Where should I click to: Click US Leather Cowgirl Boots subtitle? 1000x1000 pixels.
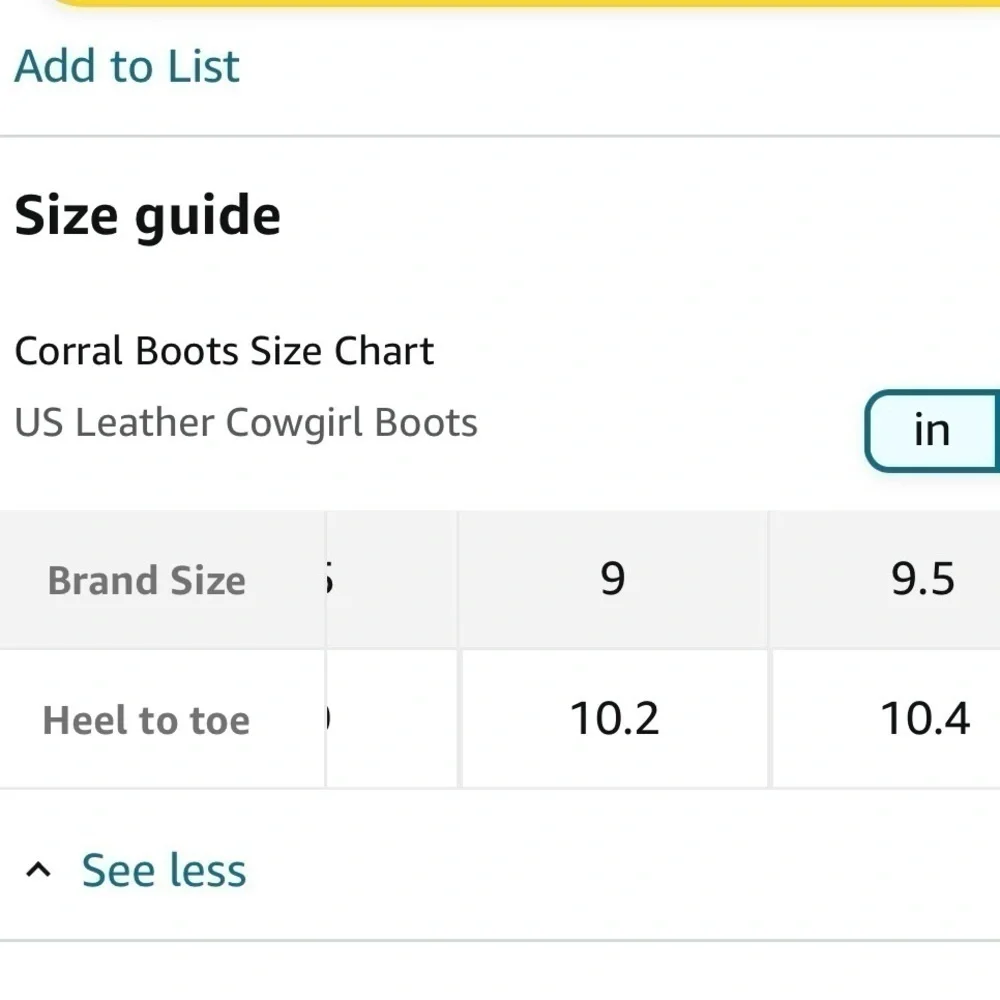(x=246, y=423)
